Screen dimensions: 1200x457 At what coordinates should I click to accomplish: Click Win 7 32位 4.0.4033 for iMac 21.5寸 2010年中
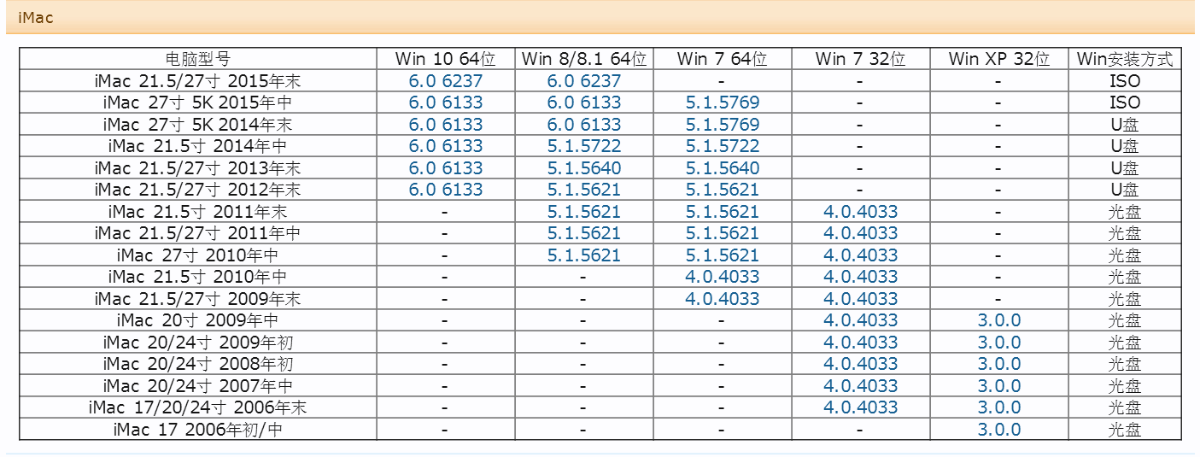(x=861, y=277)
